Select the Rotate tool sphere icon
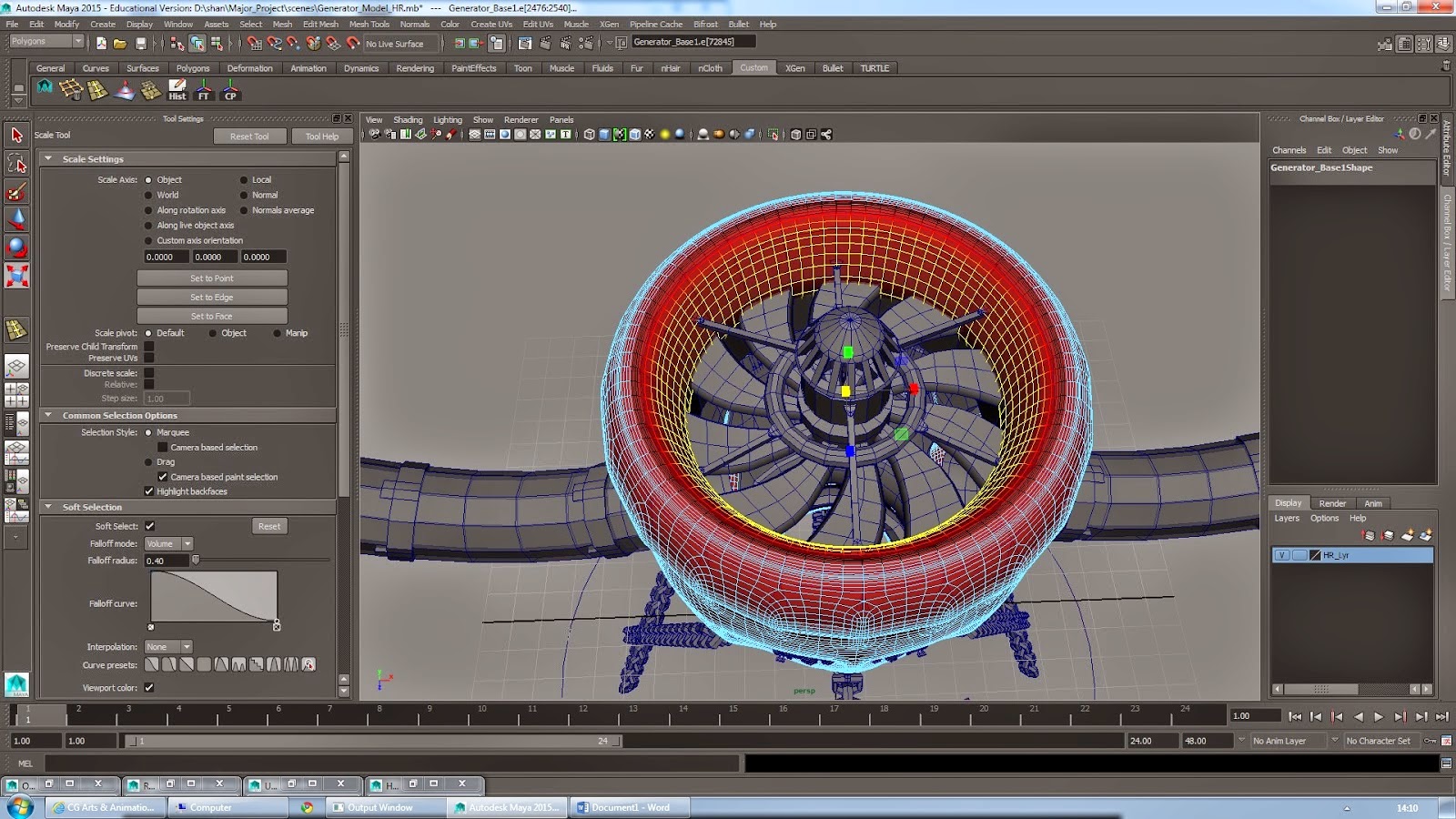The image size is (1456, 819). pos(16,248)
